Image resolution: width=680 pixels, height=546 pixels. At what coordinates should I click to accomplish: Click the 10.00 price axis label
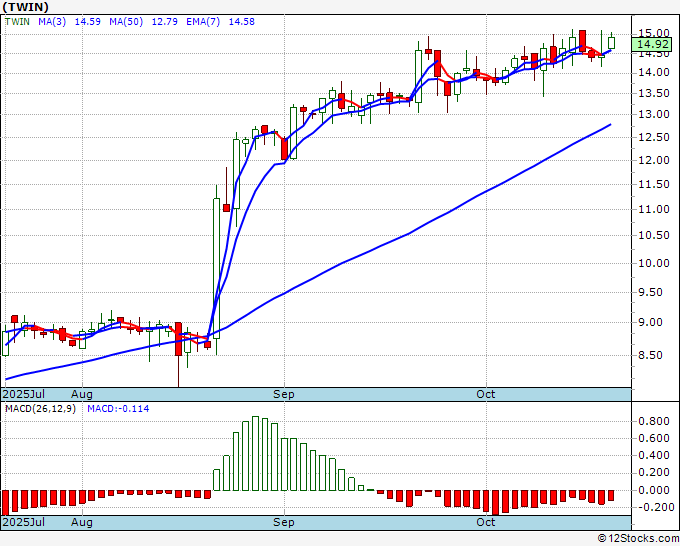[x=654, y=263]
